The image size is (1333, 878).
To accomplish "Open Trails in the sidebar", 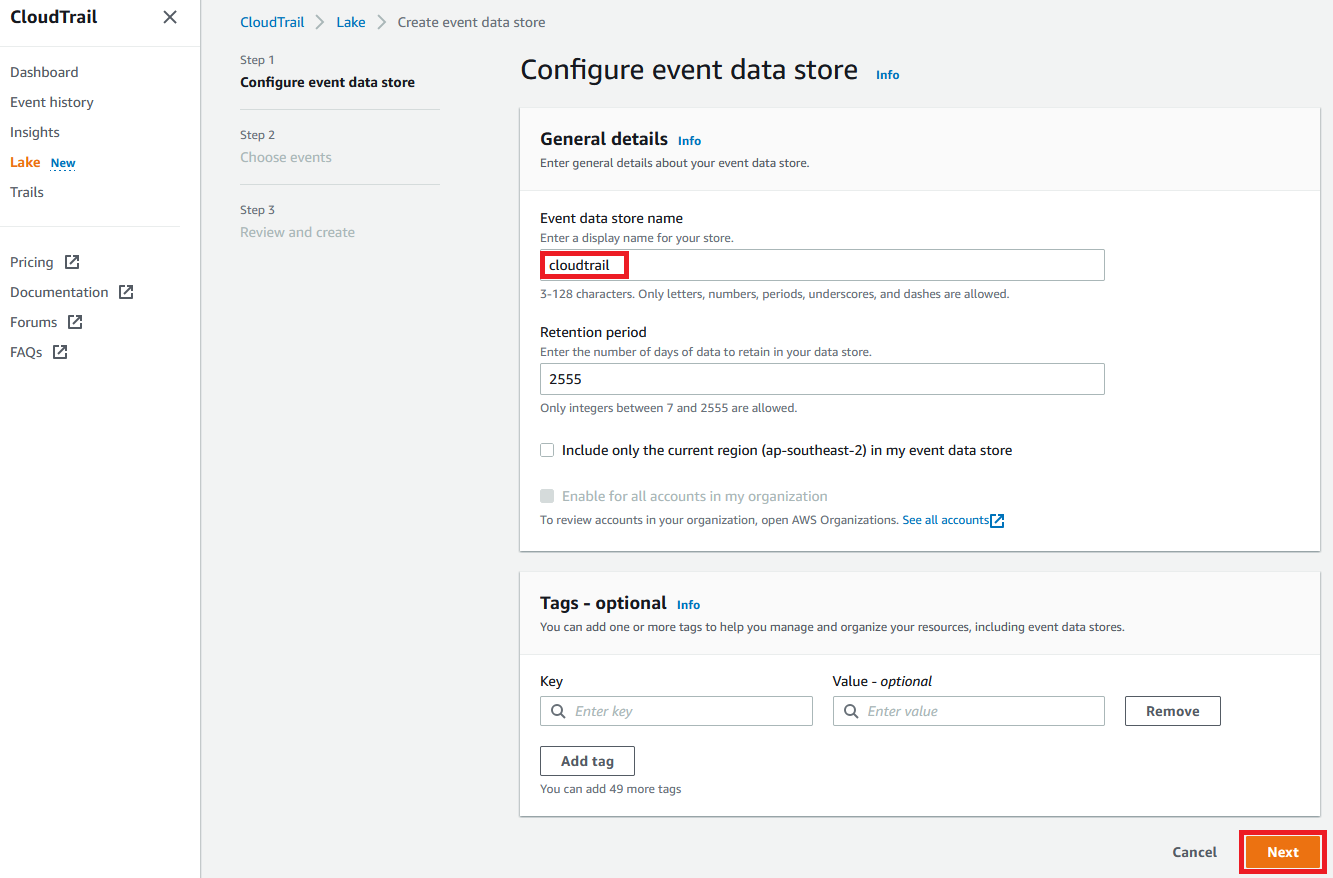I will [27, 192].
